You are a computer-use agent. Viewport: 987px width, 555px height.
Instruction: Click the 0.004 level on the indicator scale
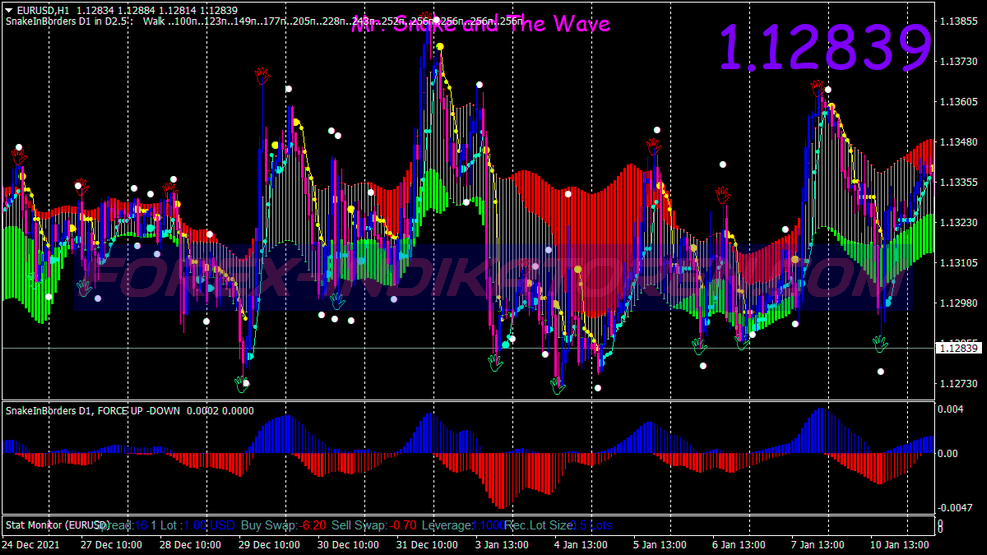(950, 410)
